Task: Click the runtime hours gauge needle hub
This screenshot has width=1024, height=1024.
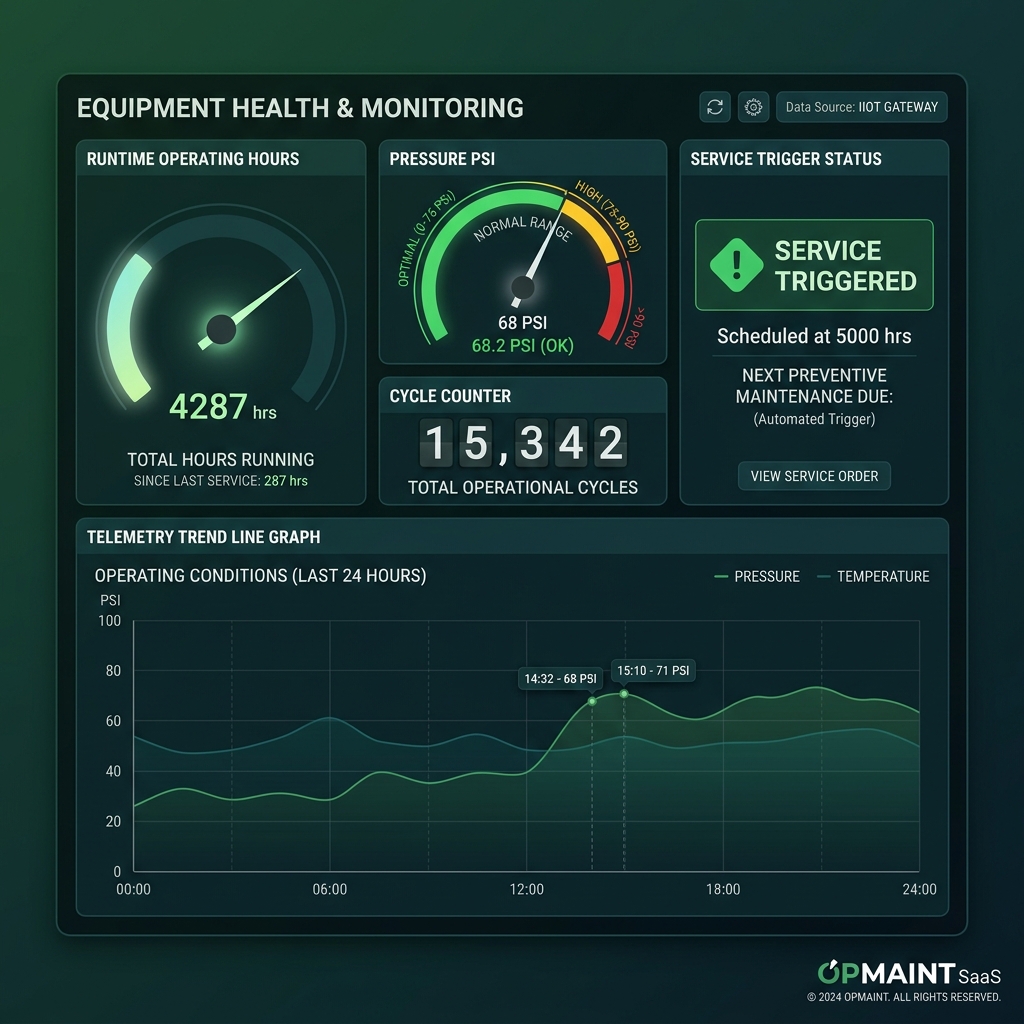Action: (x=221, y=329)
